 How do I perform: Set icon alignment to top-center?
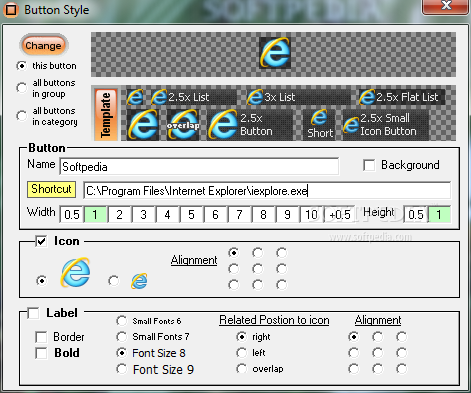(258, 253)
